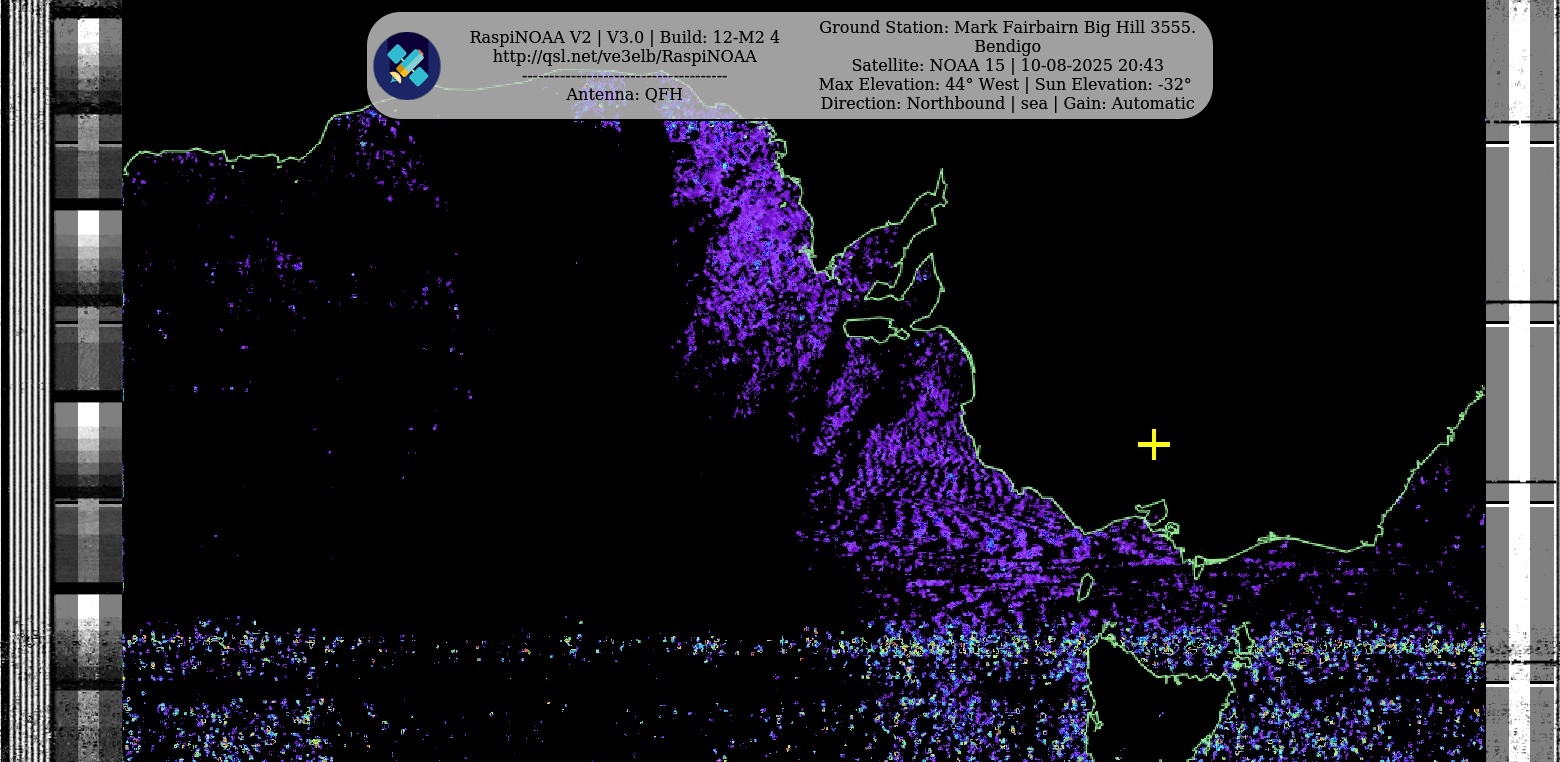Select the Satellite NOAA 15 date line
Screen dimensions: 1560x762
click(x=1007, y=66)
